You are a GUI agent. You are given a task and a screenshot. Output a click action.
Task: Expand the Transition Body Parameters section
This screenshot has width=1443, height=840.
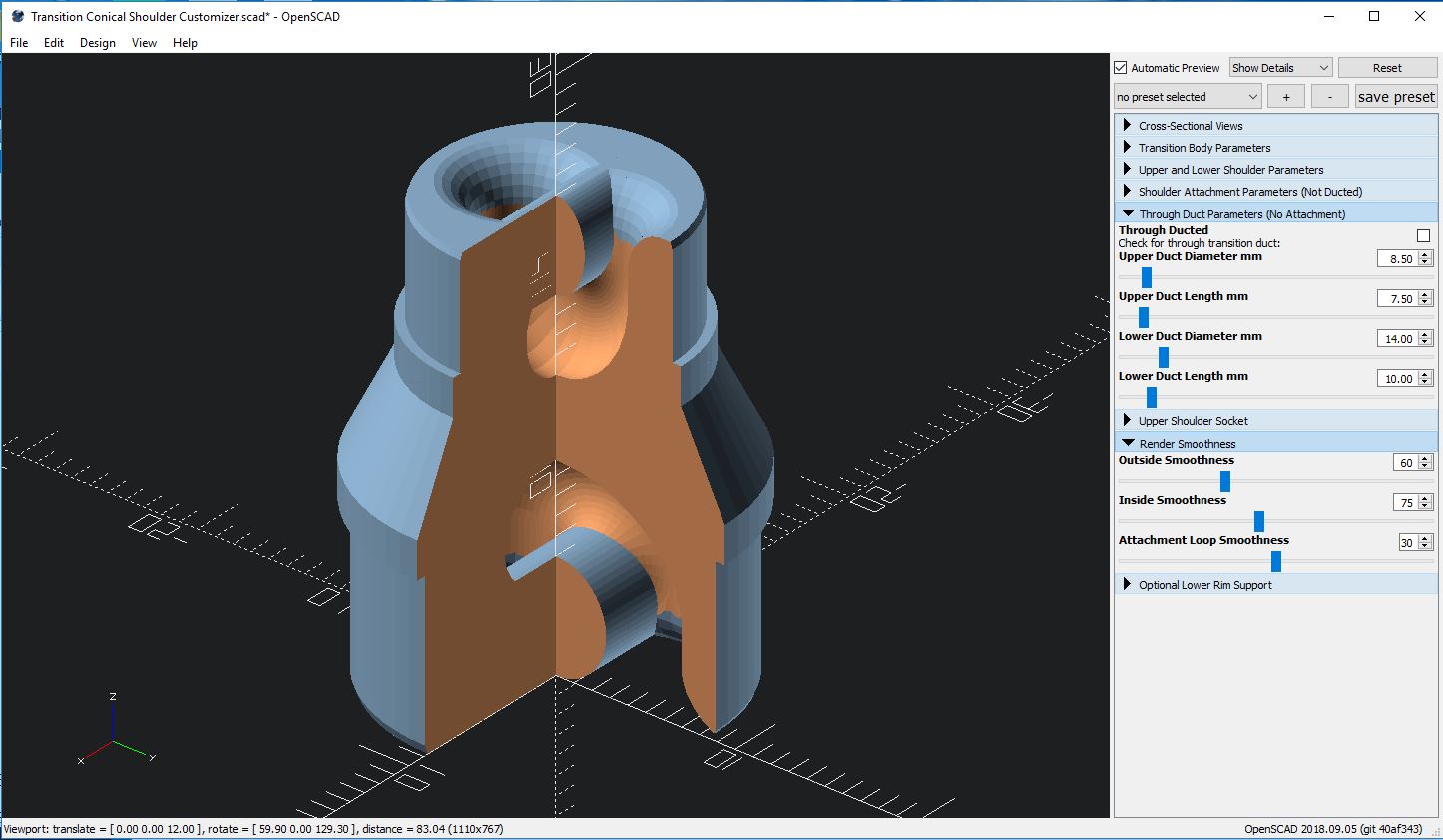(1275, 148)
